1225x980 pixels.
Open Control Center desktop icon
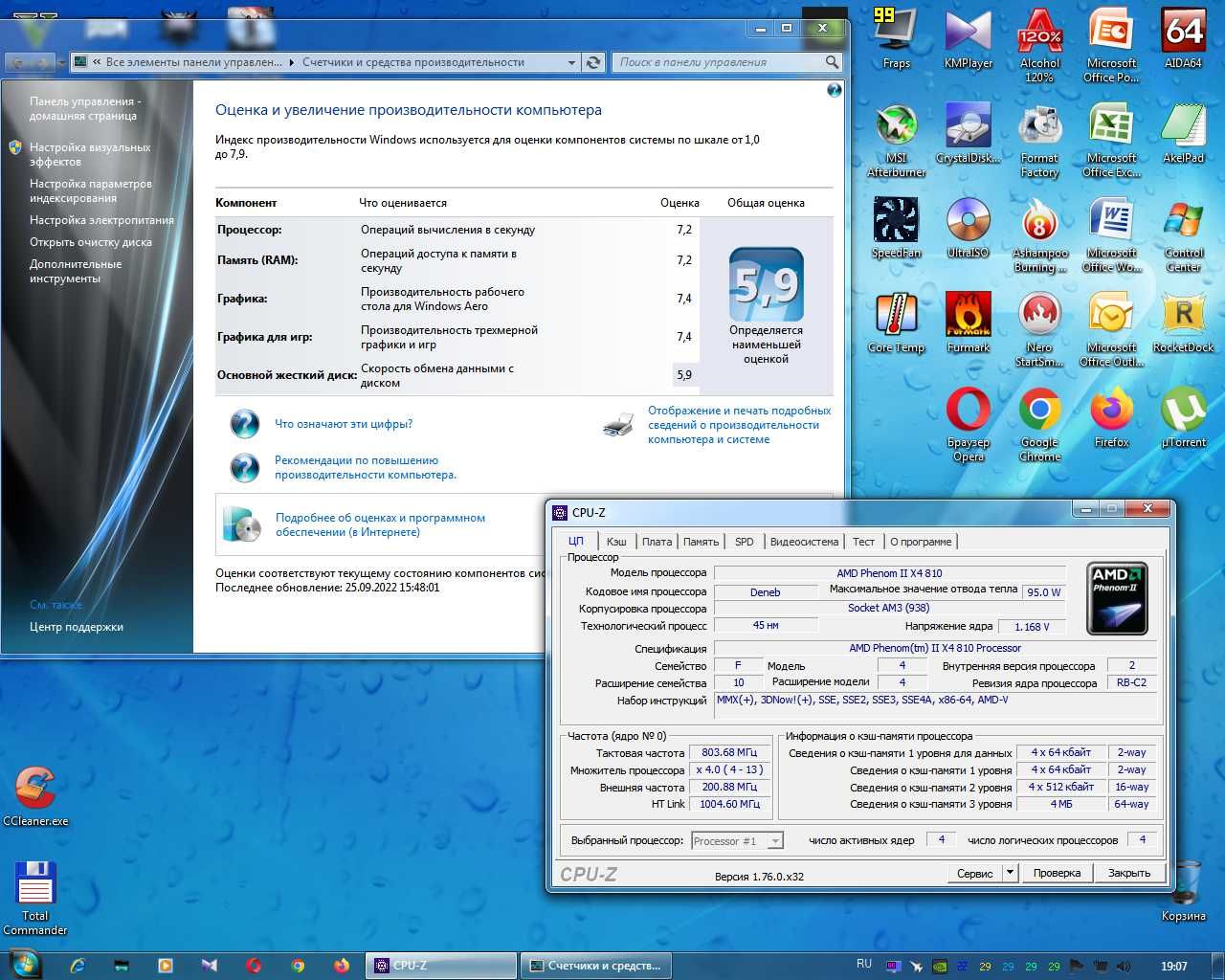[x=1183, y=234]
